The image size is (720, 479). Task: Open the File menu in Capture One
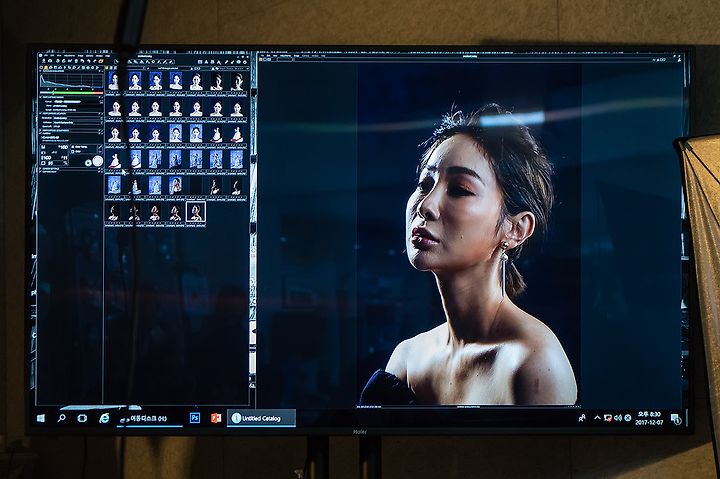[x=45, y=56]
